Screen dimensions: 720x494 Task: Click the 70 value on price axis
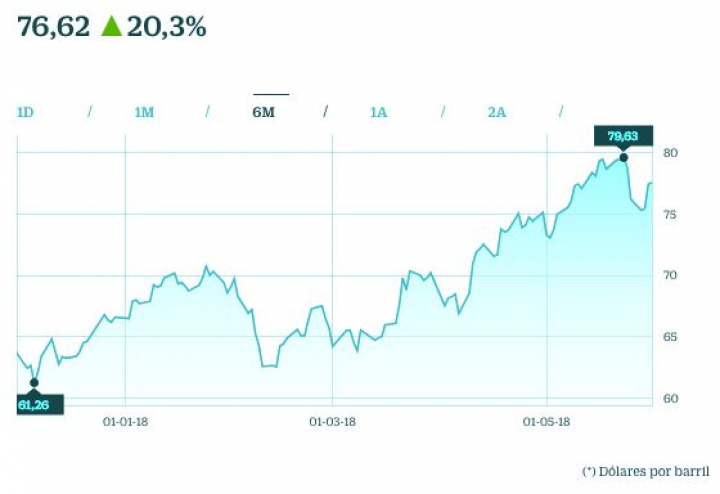671,276
